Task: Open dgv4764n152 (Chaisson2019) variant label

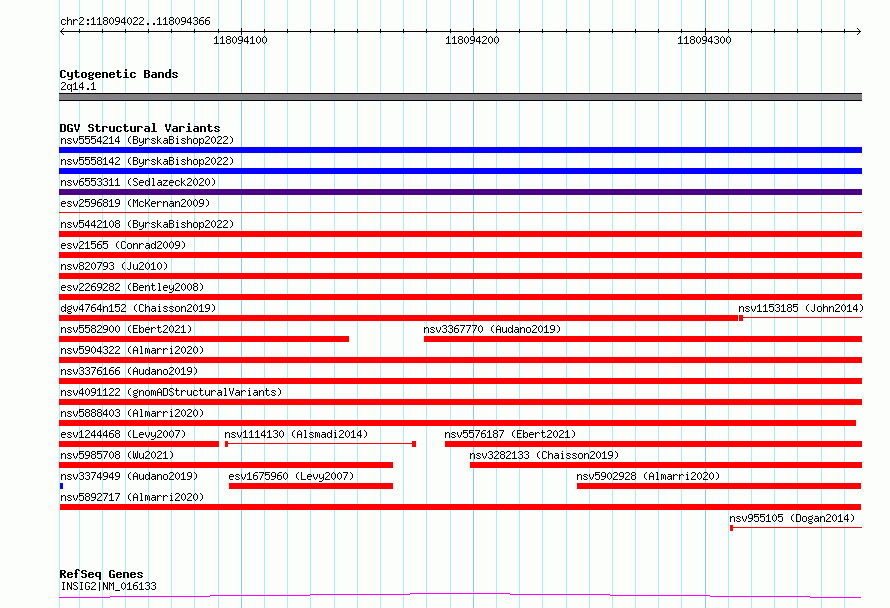Action: (x=138, y=308)
